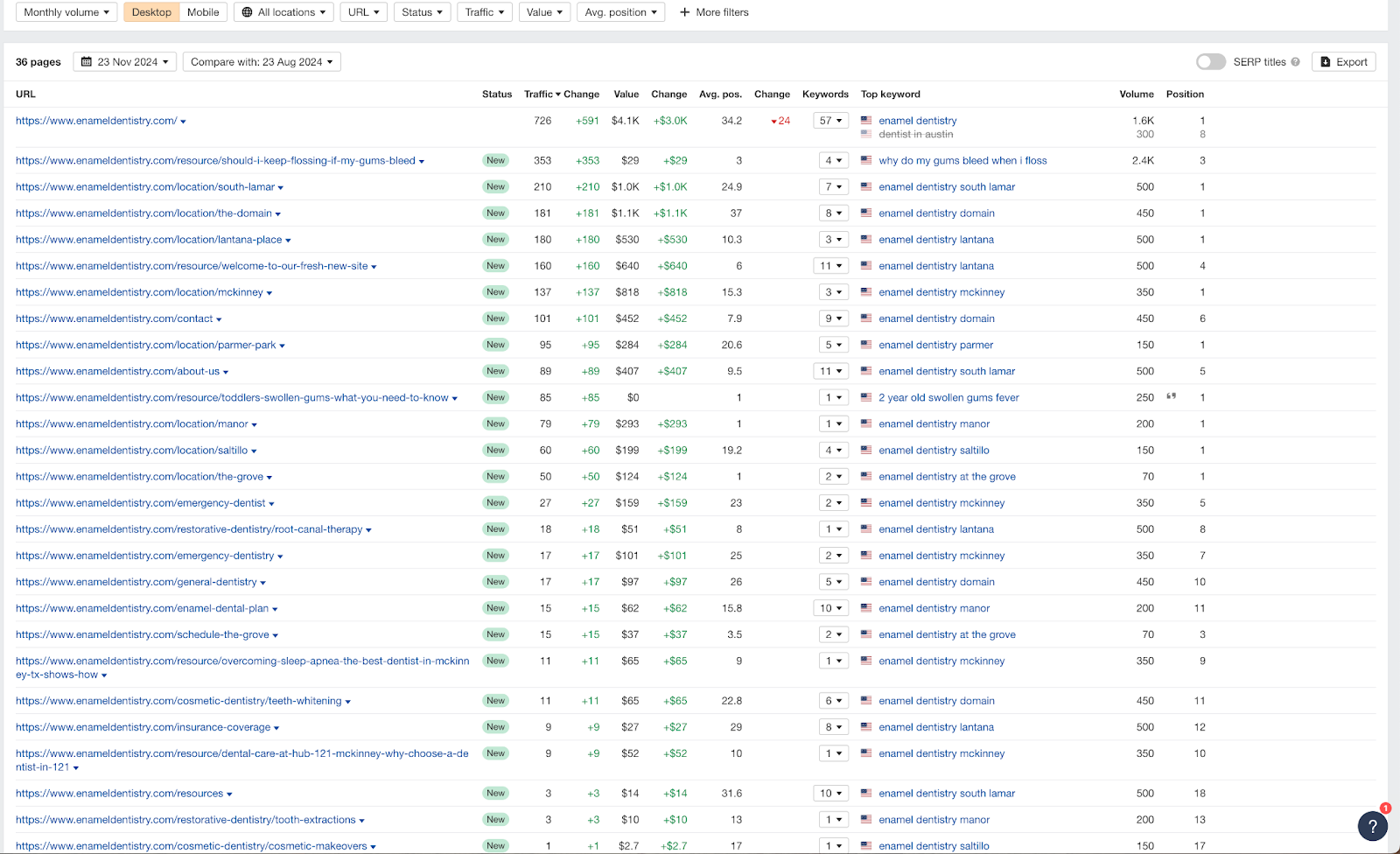Click the quote snippet icon in swollen gums row

[x=1172, y=396]
